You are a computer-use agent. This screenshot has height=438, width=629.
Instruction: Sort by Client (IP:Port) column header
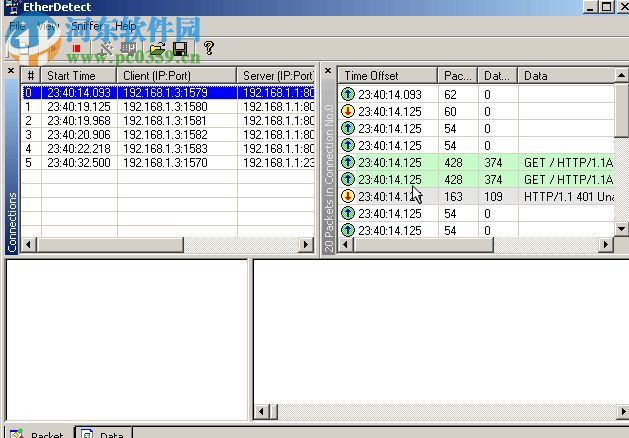point(177,75)
